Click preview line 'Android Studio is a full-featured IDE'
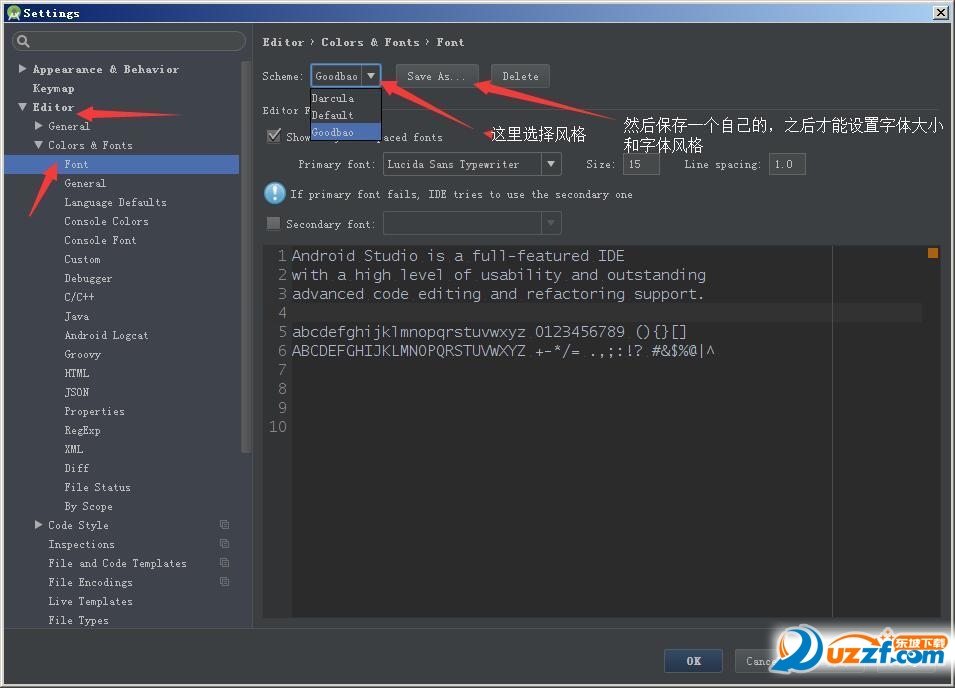Image resolution: width=955 pixels, height=688 pixels. pyautogui.click(x=458, y=256)
